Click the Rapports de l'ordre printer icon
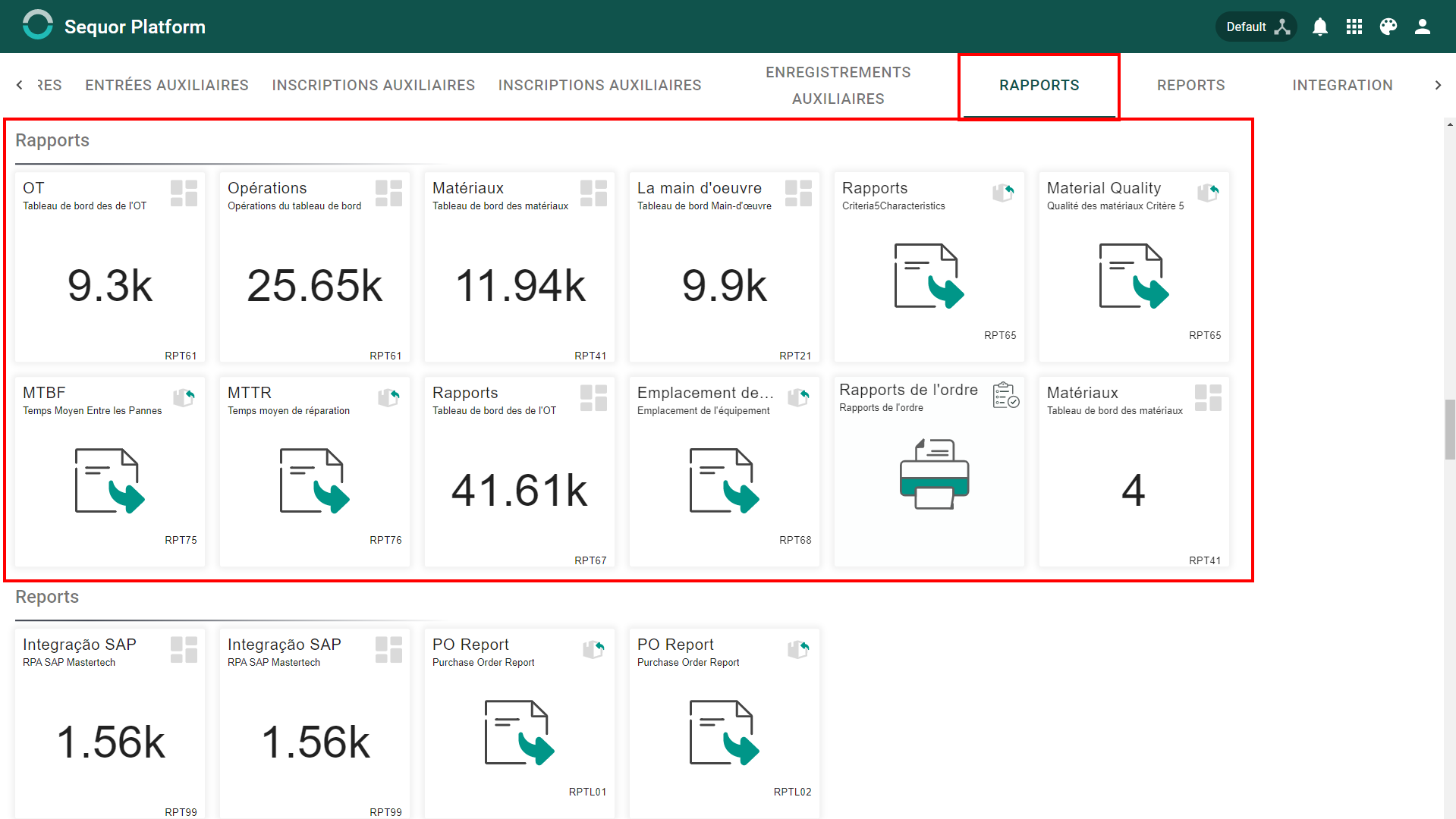 coord(934,474)
